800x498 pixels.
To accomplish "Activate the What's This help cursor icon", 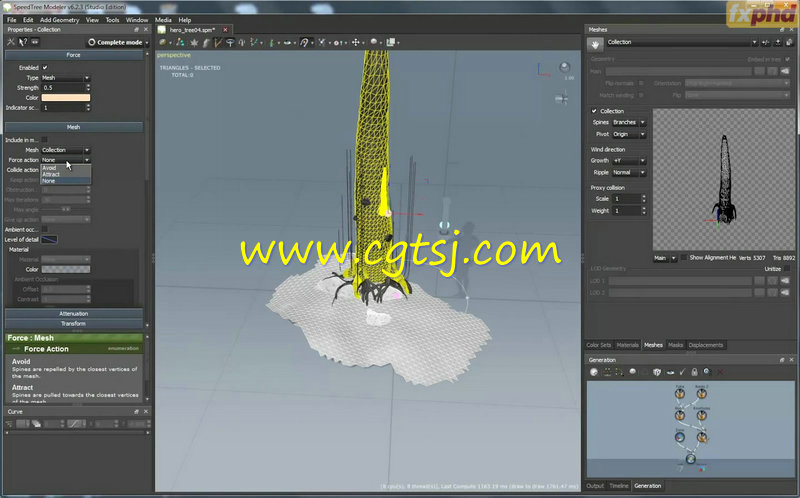I will [22, 42].
